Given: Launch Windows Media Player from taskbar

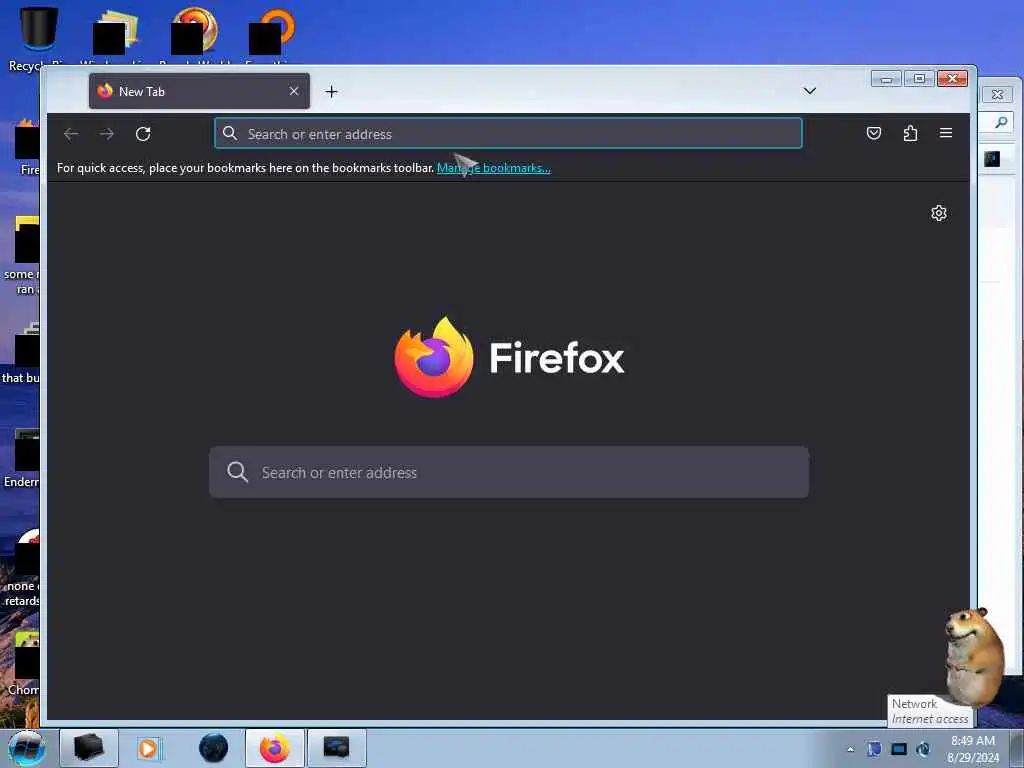Looking at the screenshot, I should (149, 748).
